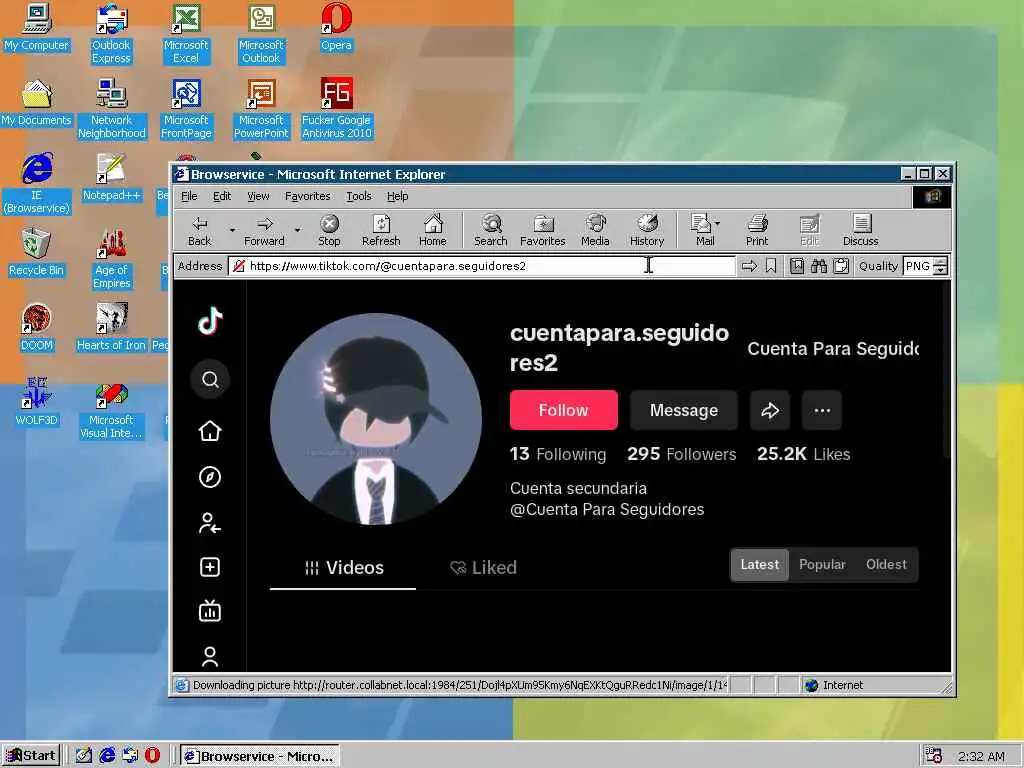The height and width of the screenshot is (768, 1024).
Task: Sort videos by Oldest
Action: pos(886,564)
